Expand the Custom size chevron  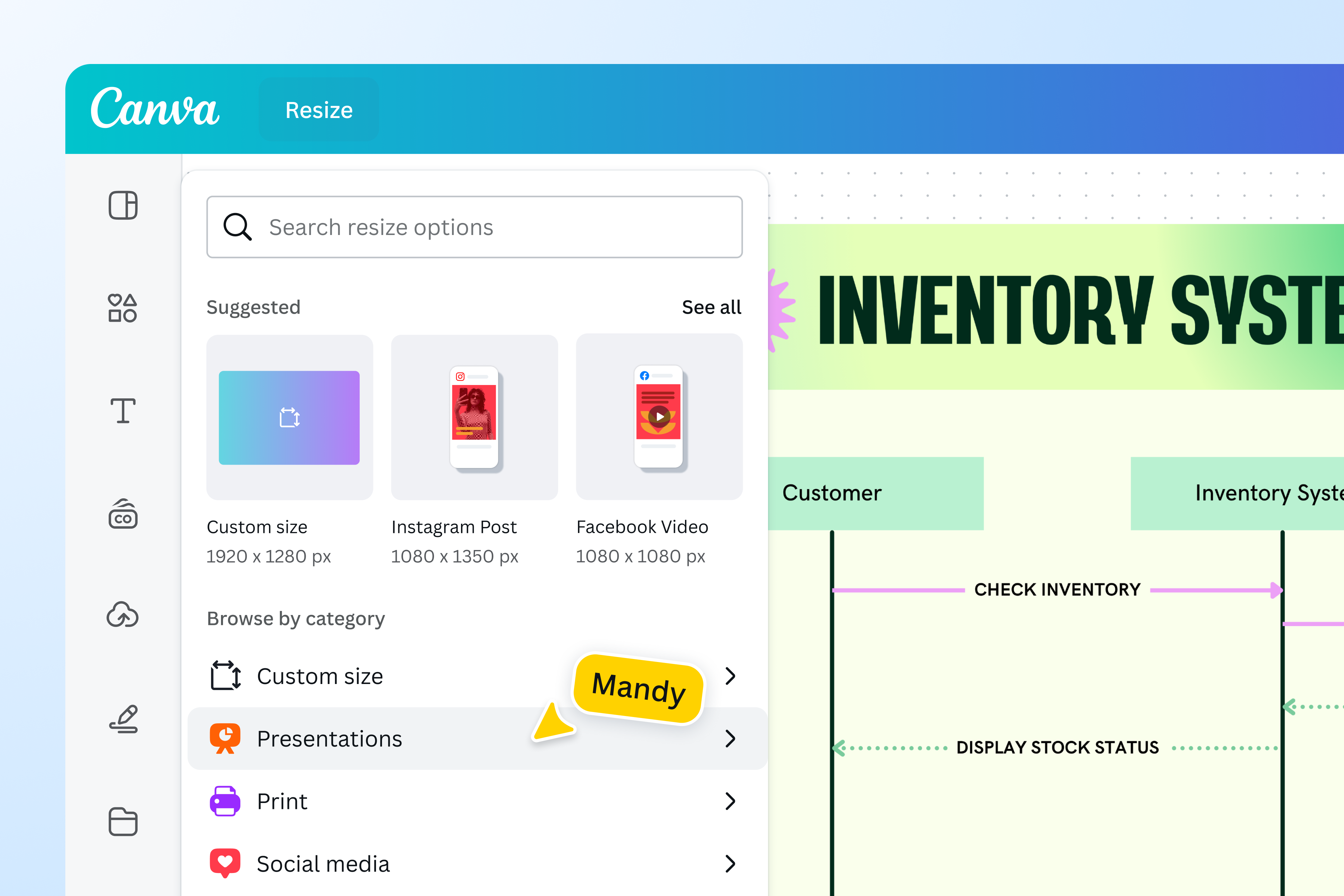click(x=730, y=676)
